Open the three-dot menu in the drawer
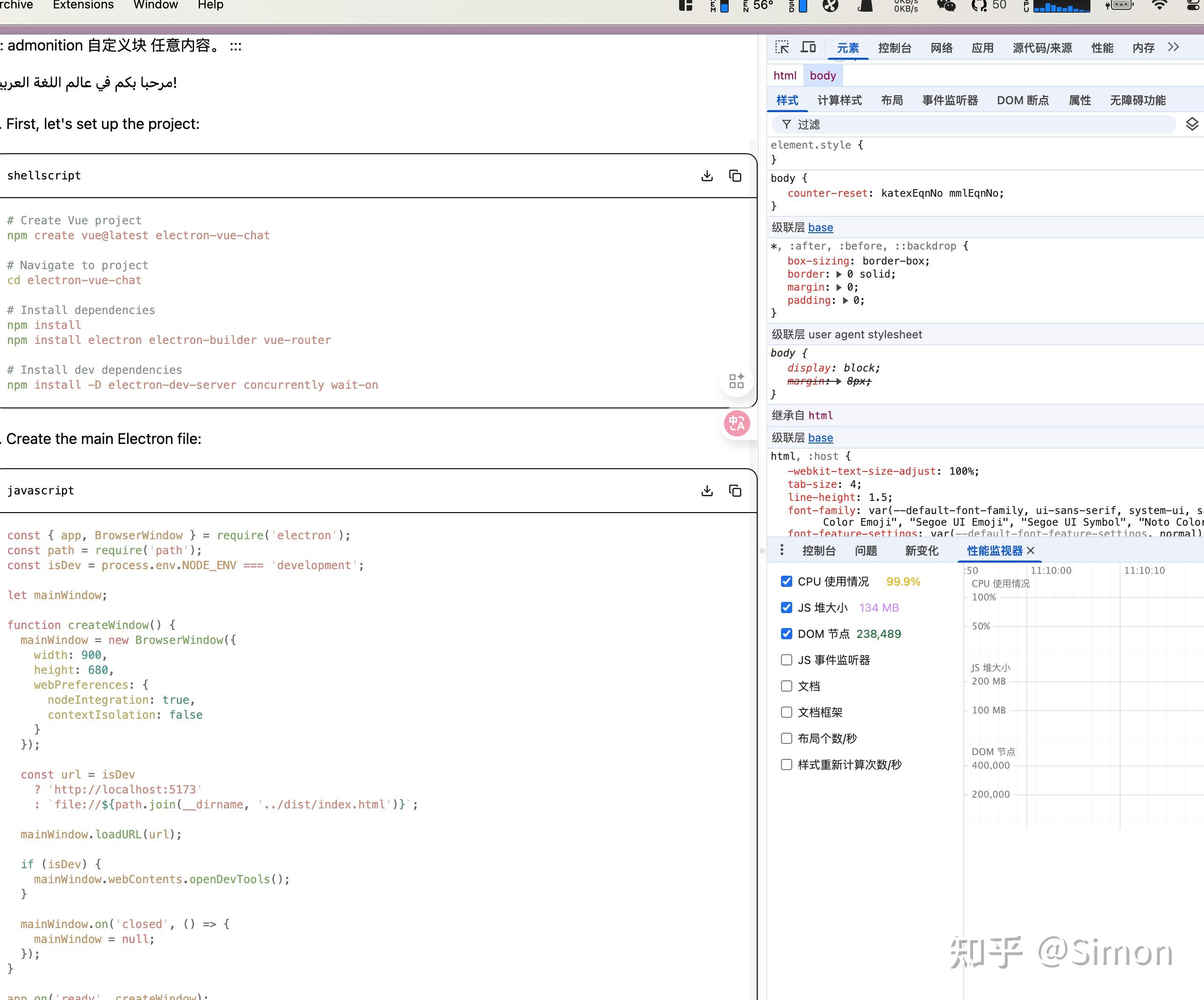This screenshot has height=1000, width=1204. coord(782,550)
